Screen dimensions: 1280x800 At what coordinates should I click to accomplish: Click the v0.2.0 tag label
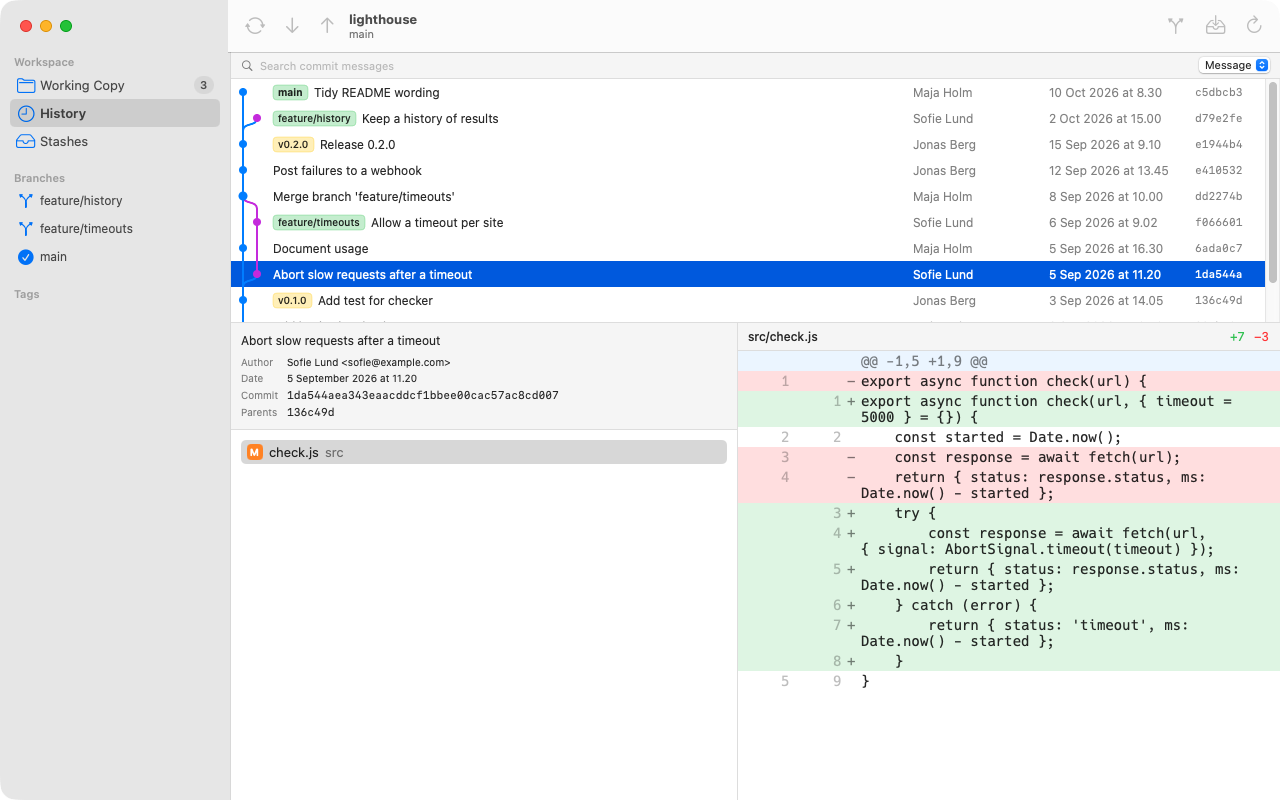[x=293, y=144]
